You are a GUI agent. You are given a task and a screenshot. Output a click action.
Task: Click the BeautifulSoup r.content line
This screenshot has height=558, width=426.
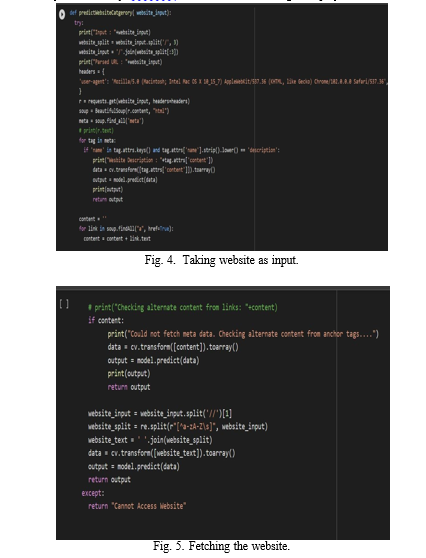click(124, 111)
